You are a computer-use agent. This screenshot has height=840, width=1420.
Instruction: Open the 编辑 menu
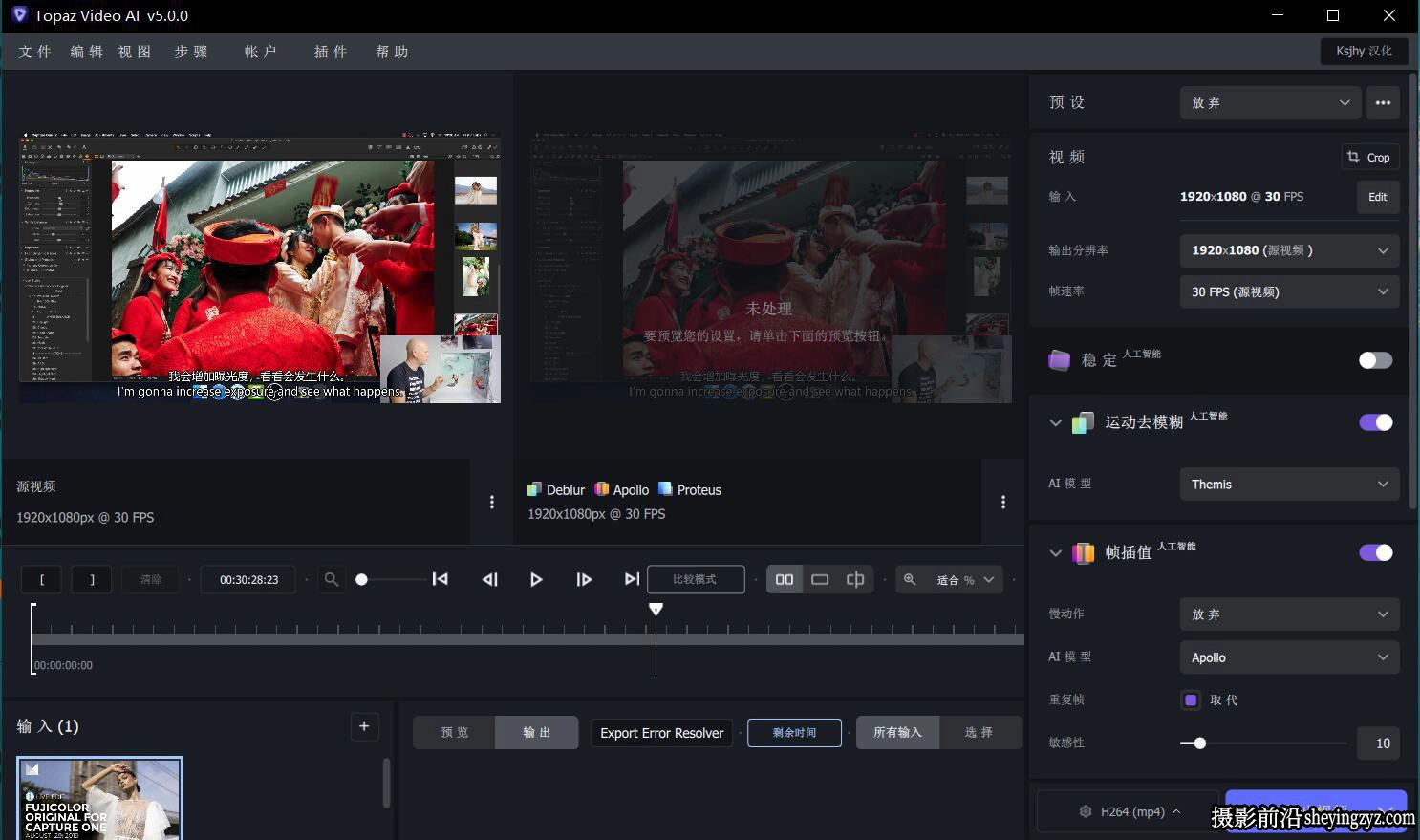[x=86, y=52]
